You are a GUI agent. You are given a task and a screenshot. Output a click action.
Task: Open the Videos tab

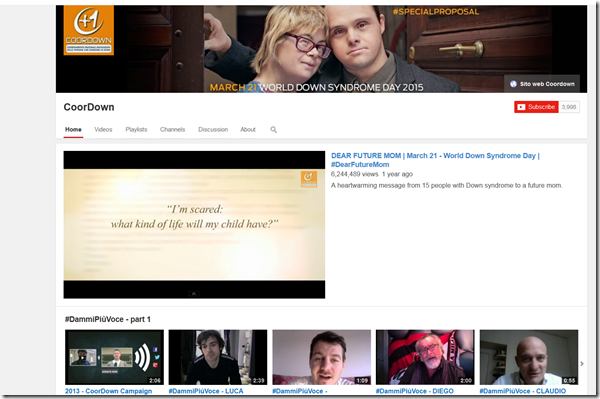coord(103,130)
